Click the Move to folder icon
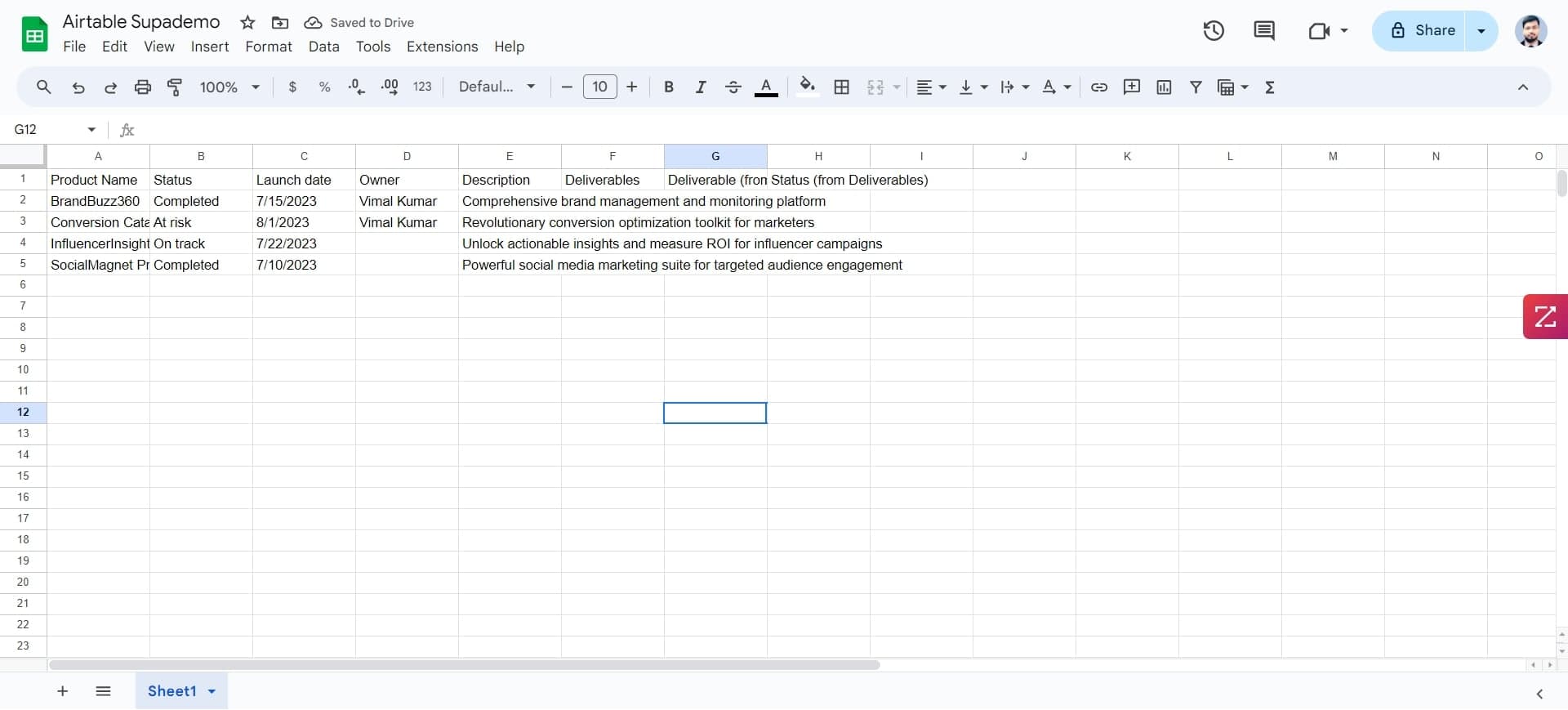 click(280, 22)
